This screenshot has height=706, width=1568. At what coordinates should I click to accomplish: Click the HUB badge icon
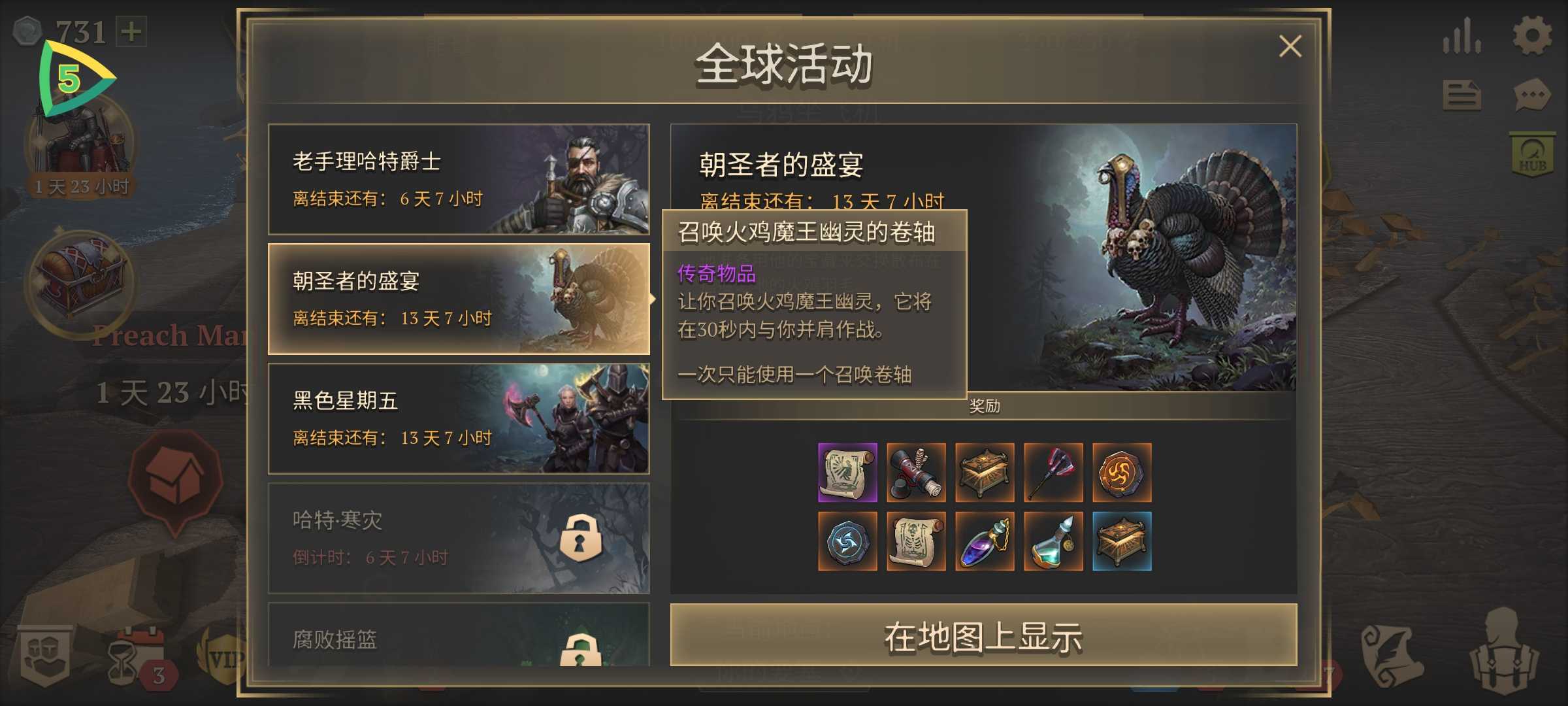pyautogui.click(x=1532, y=155)
